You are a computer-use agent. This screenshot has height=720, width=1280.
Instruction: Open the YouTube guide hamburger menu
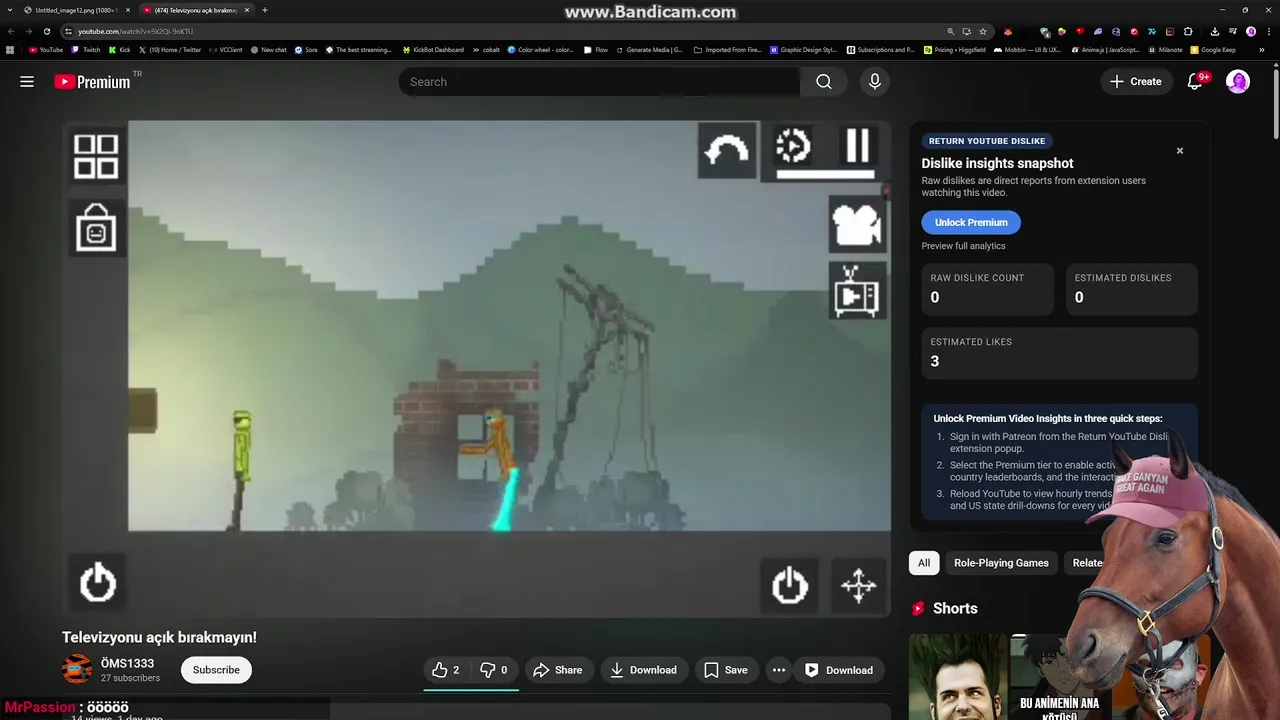click(27, 82)
